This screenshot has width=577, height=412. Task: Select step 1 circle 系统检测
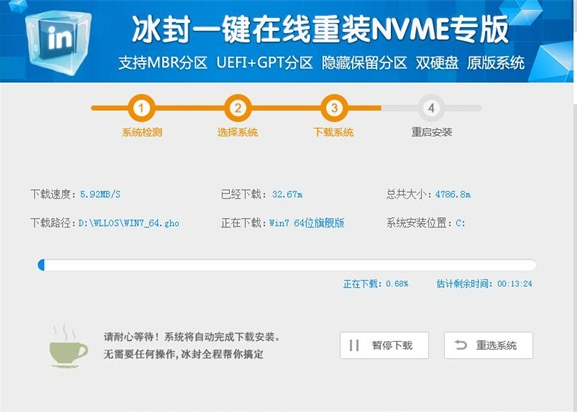click(141, 108)
